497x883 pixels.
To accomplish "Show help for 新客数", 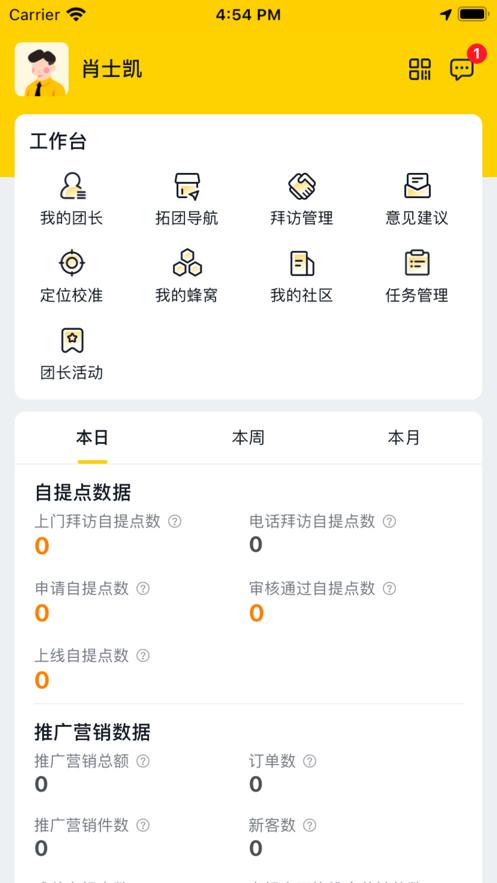I will tap(310, 826).
